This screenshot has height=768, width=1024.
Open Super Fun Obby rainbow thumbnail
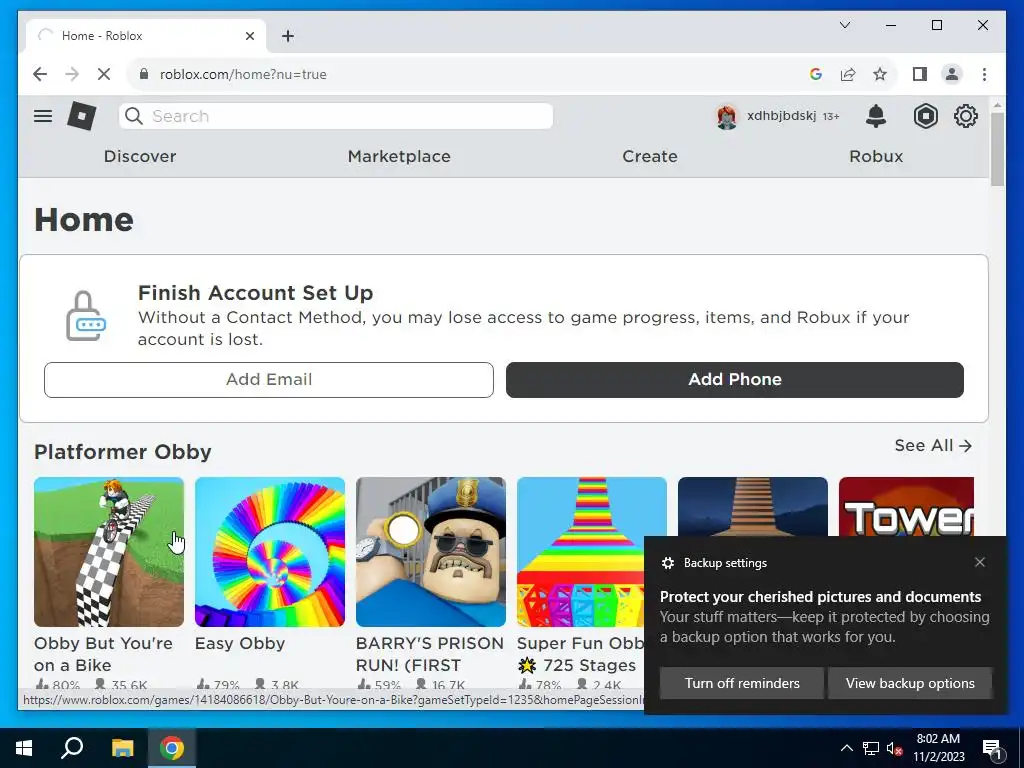click(x=592, y=552)
